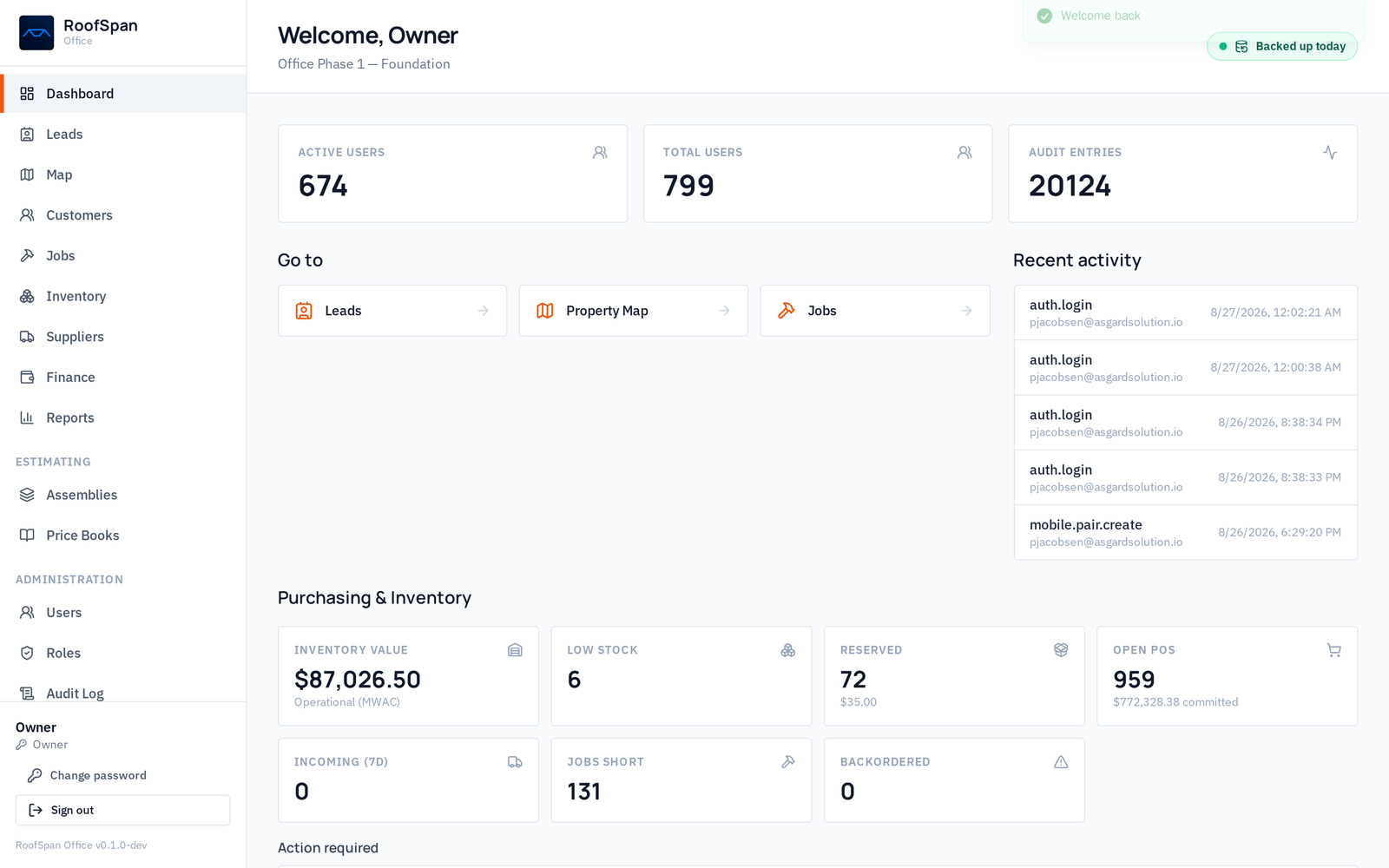This screenshot has width=1389, height=868.
Task: Open Price Books under Estimating
Action: [123, 536]
